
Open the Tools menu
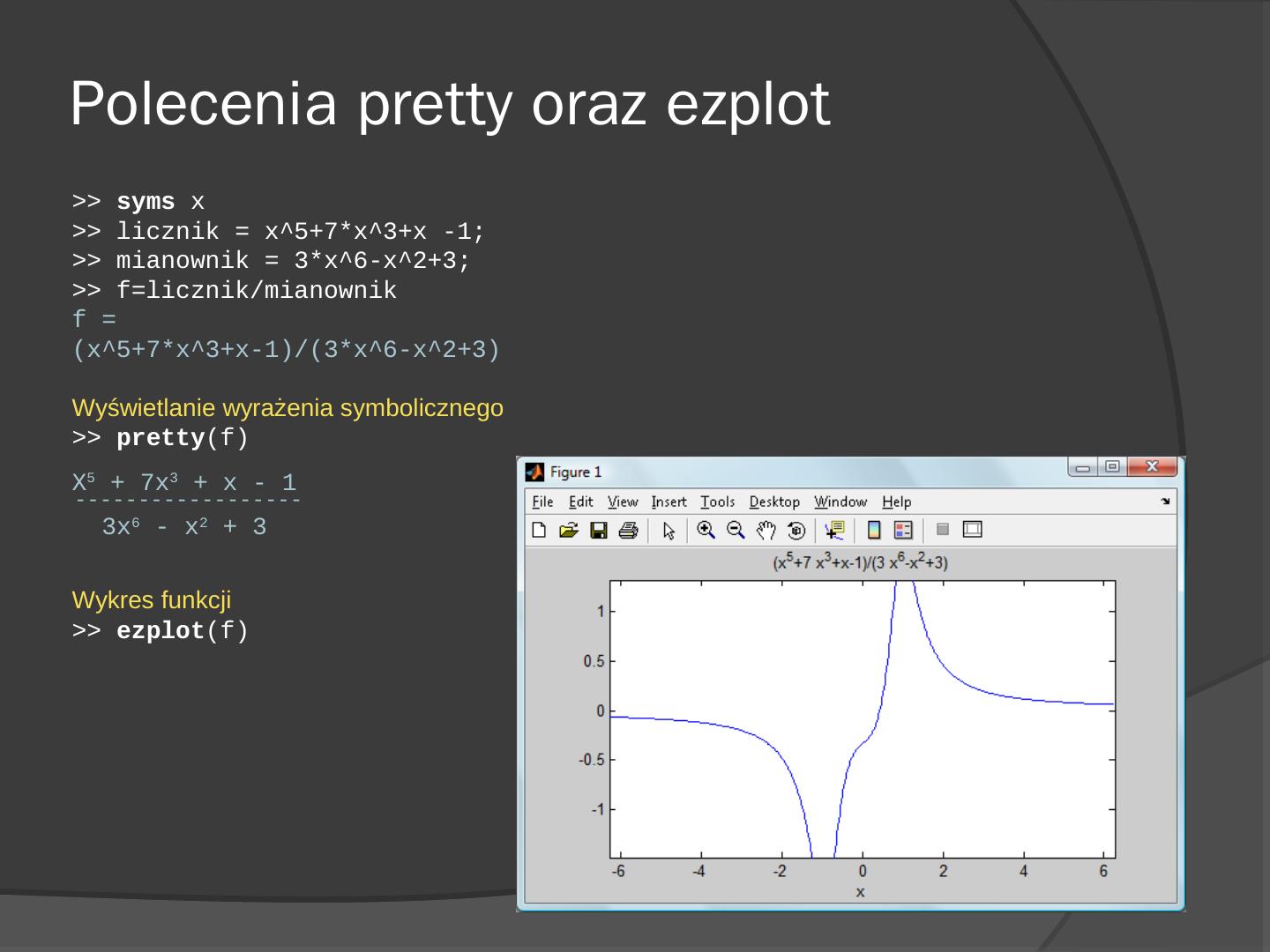coord(717,502)
